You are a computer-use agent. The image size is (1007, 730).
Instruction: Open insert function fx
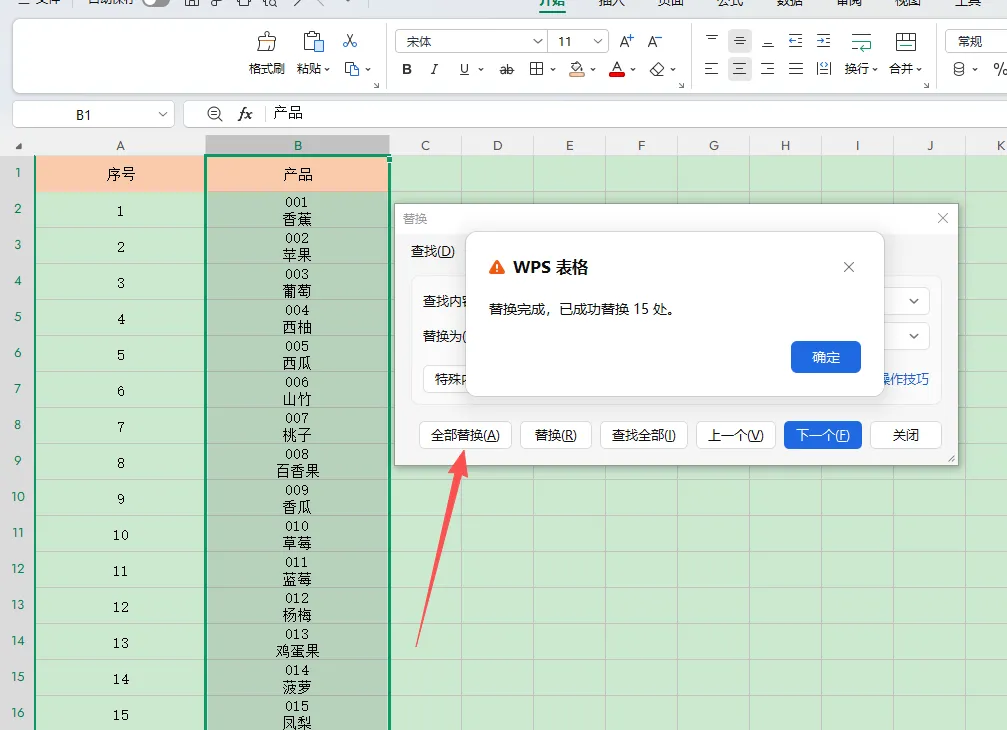245,114
